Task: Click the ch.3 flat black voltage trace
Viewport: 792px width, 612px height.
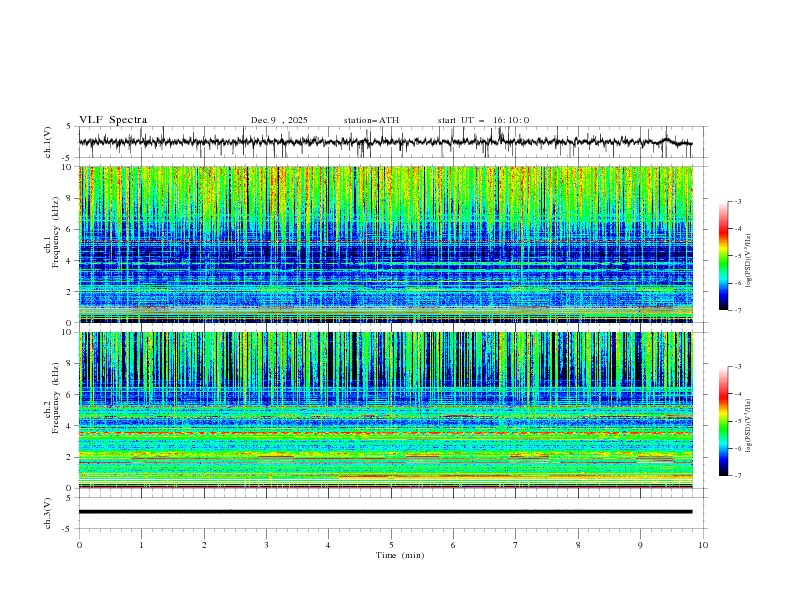Action: [385, 512]
